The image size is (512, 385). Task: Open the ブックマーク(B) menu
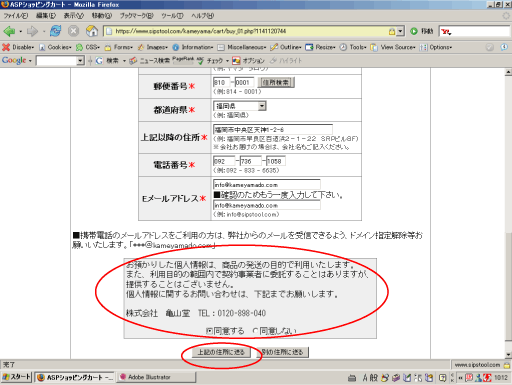(137, 16)
